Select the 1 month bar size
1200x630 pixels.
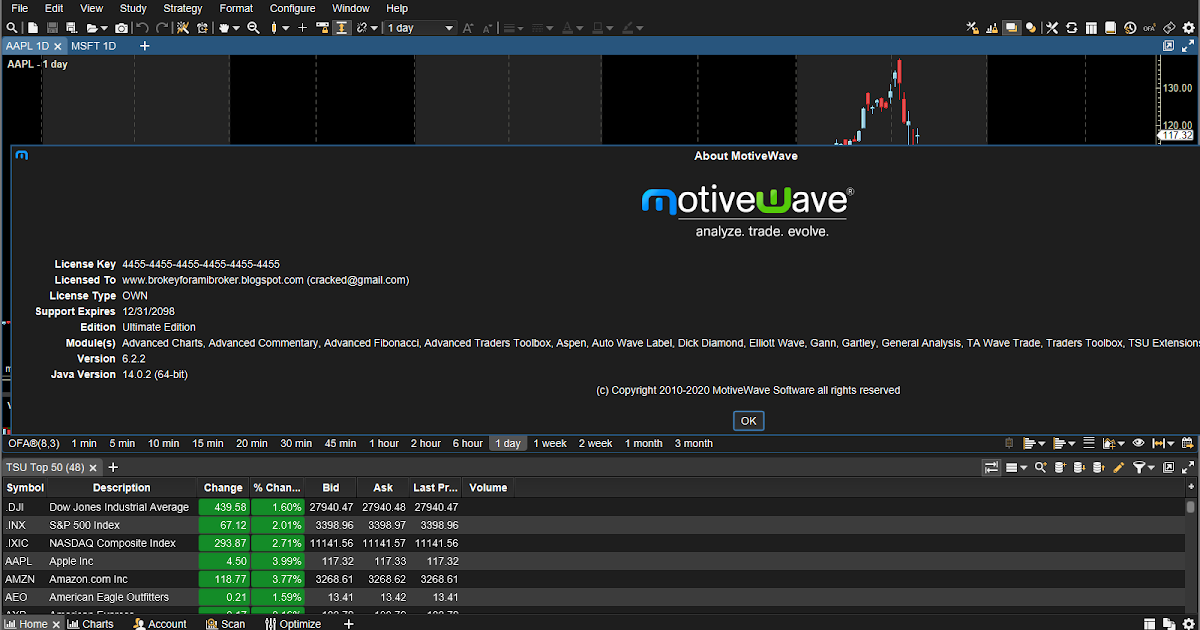coord(644,443)
